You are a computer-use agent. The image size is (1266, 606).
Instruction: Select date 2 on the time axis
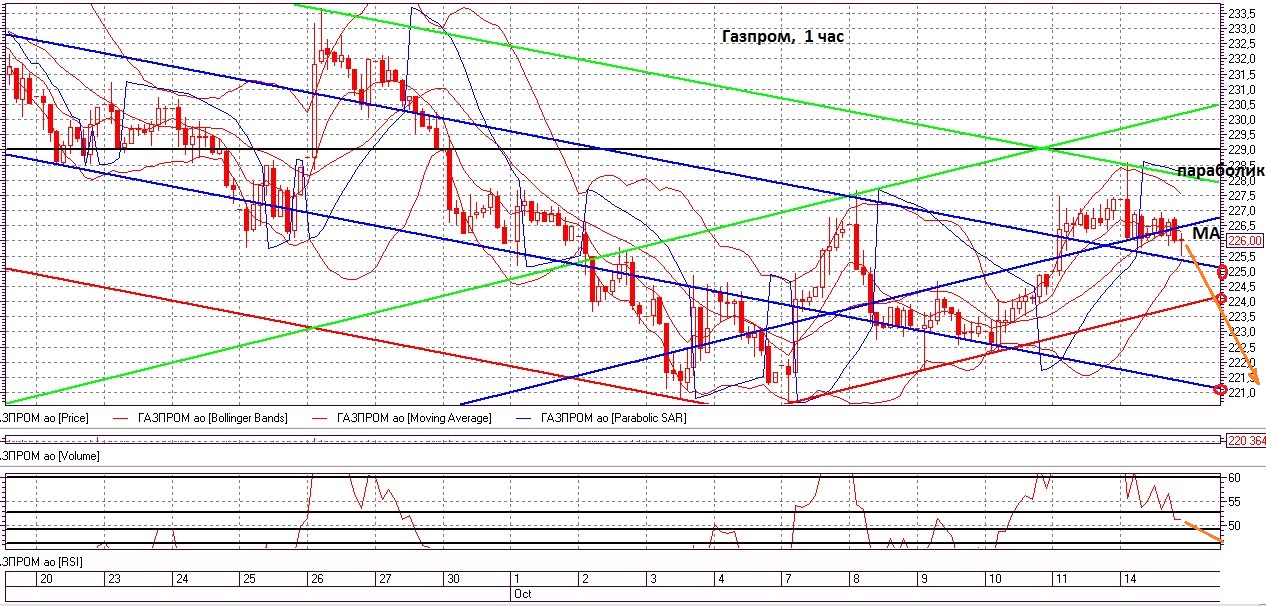tap(584, 579)
